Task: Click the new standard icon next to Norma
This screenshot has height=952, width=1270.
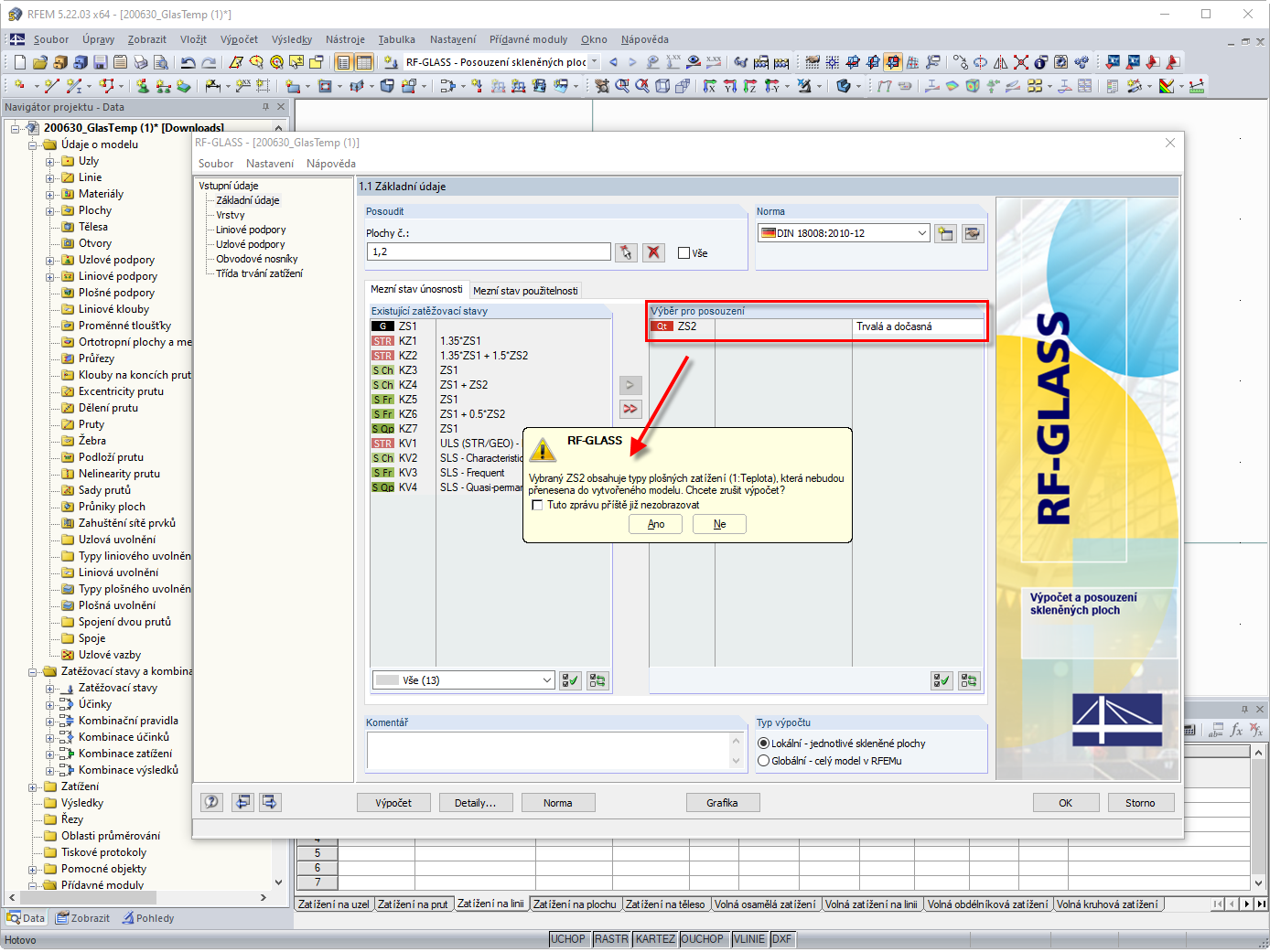Action: [x=945, y=233]
